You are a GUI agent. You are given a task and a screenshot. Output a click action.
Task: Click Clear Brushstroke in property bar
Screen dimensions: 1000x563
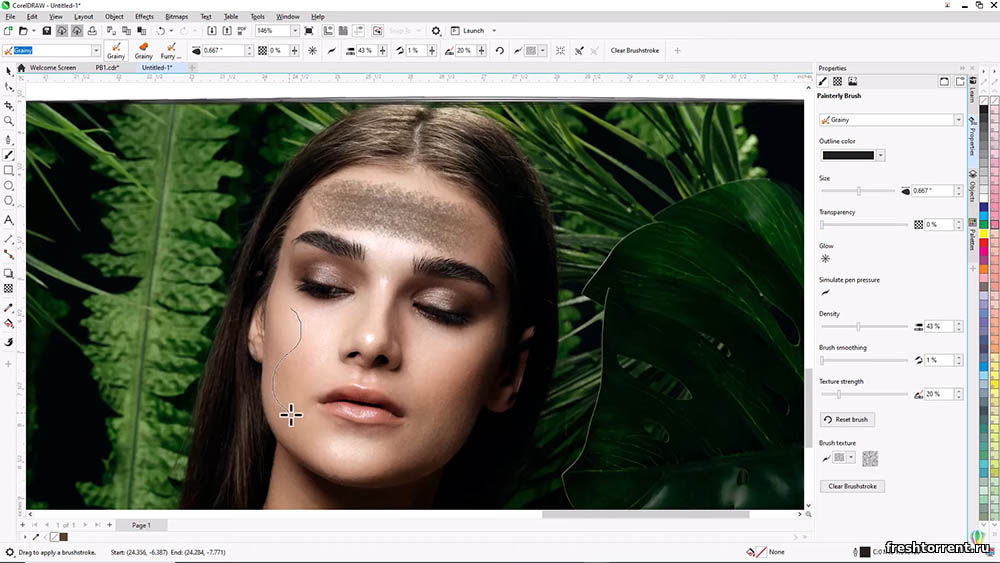click(x=635, y=50)
